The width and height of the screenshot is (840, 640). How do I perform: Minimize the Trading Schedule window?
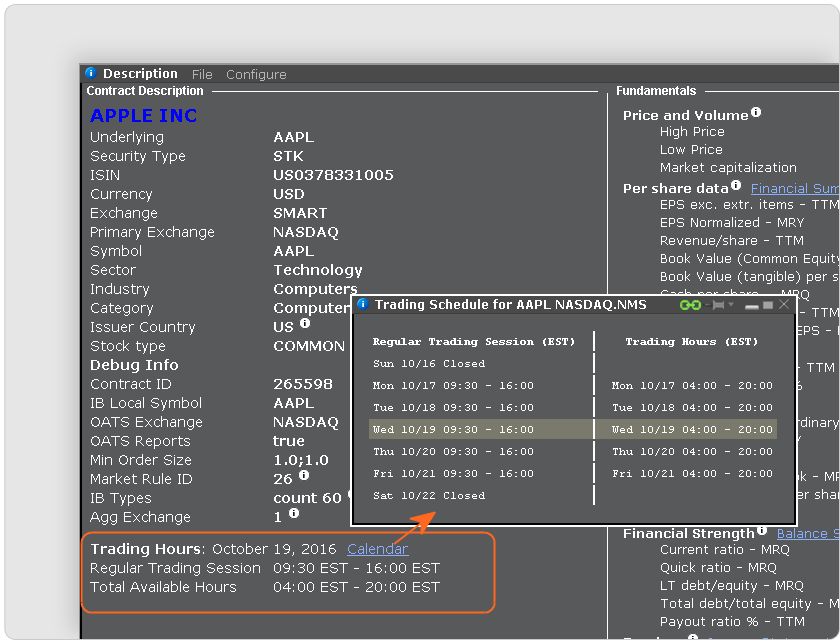[x=752, y=306]
